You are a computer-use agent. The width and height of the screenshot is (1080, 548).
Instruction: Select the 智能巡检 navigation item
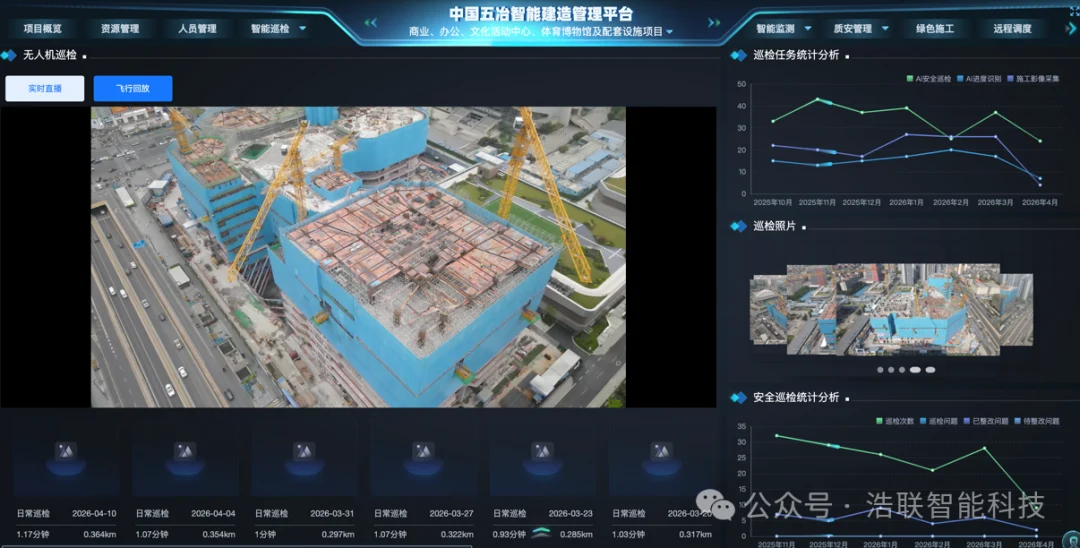pyautogui.click(x=270, y=28)
